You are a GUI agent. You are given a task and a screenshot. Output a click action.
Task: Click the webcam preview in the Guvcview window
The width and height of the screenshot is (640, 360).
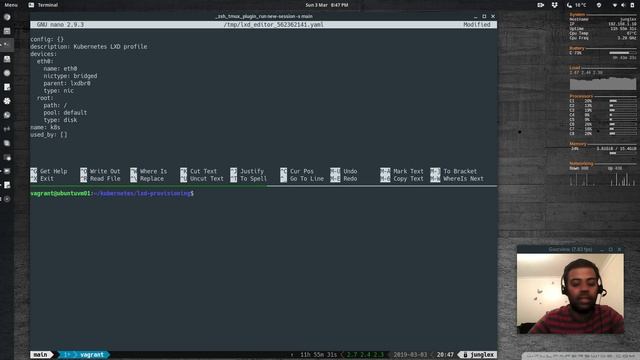(570, 293)
